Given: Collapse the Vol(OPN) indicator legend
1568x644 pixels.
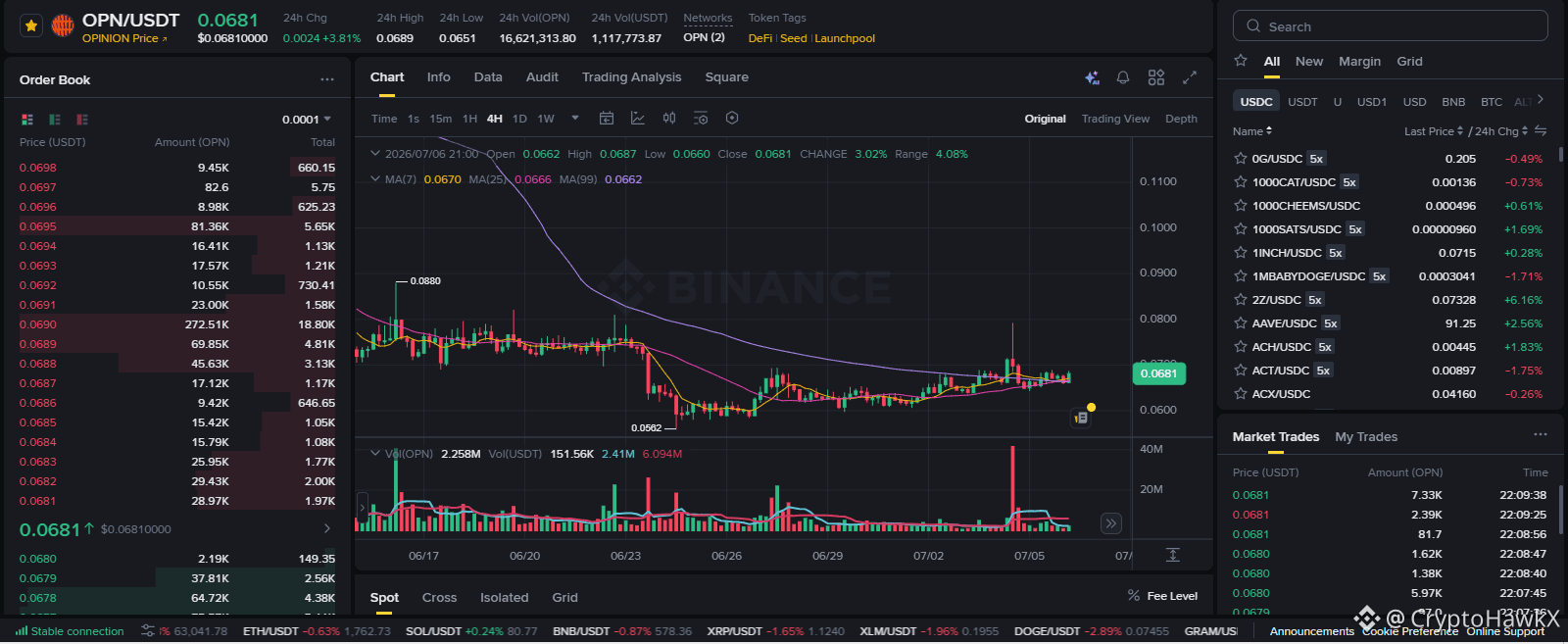Looking at the screenshot, I should tap(374, 454).
